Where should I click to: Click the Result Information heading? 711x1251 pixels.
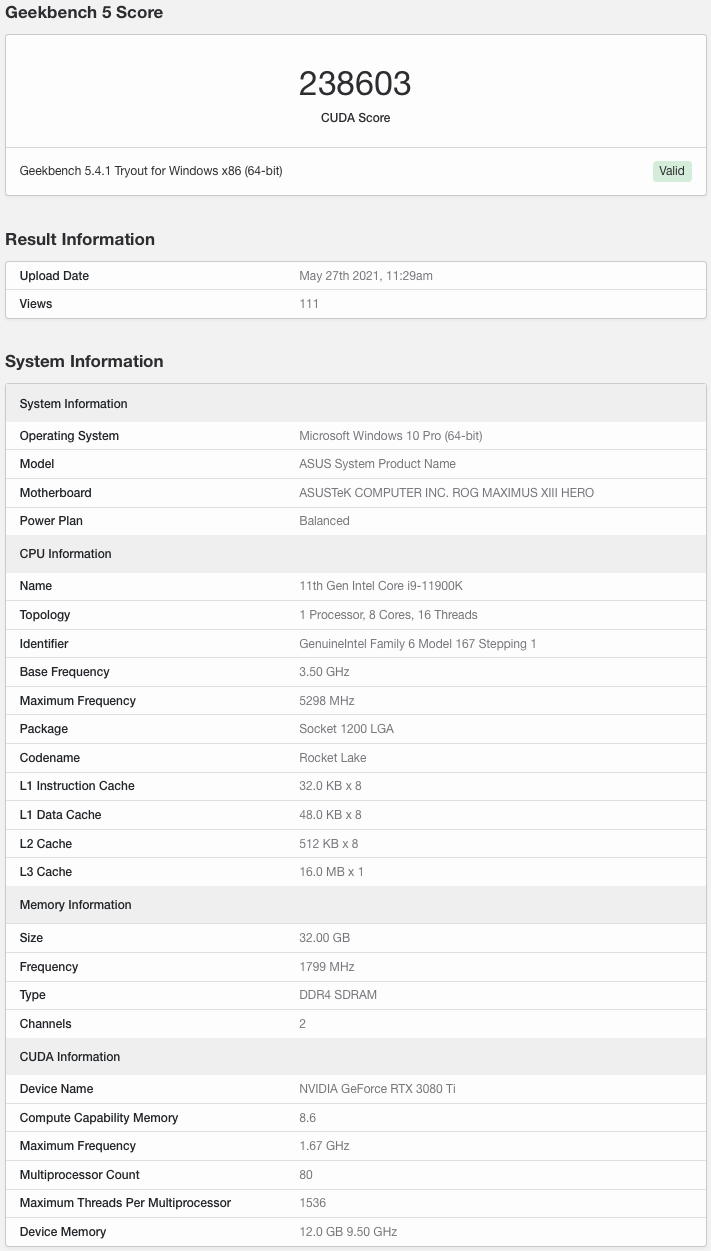point(80,239)
